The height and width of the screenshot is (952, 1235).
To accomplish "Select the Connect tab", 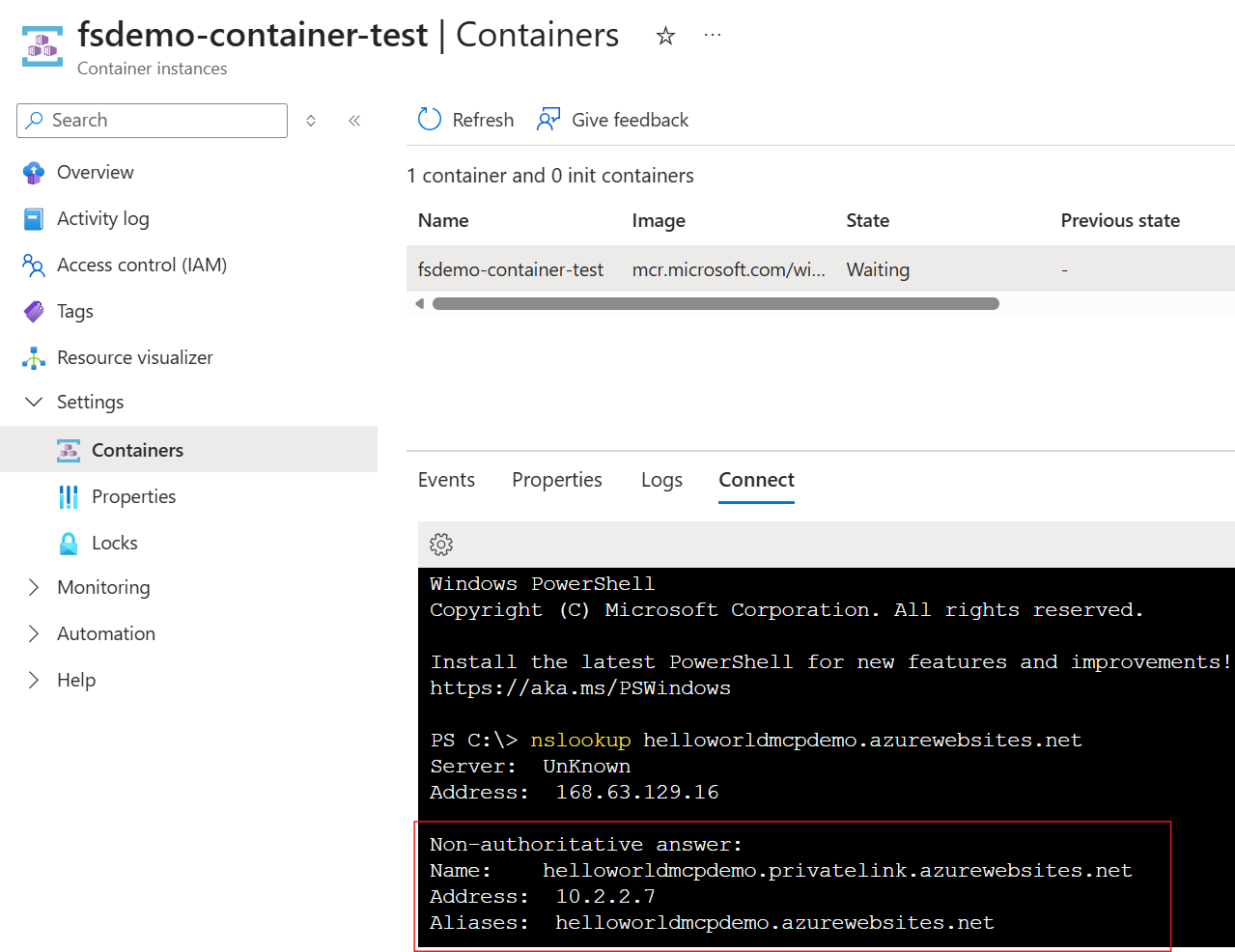I will tap(756, 480).
